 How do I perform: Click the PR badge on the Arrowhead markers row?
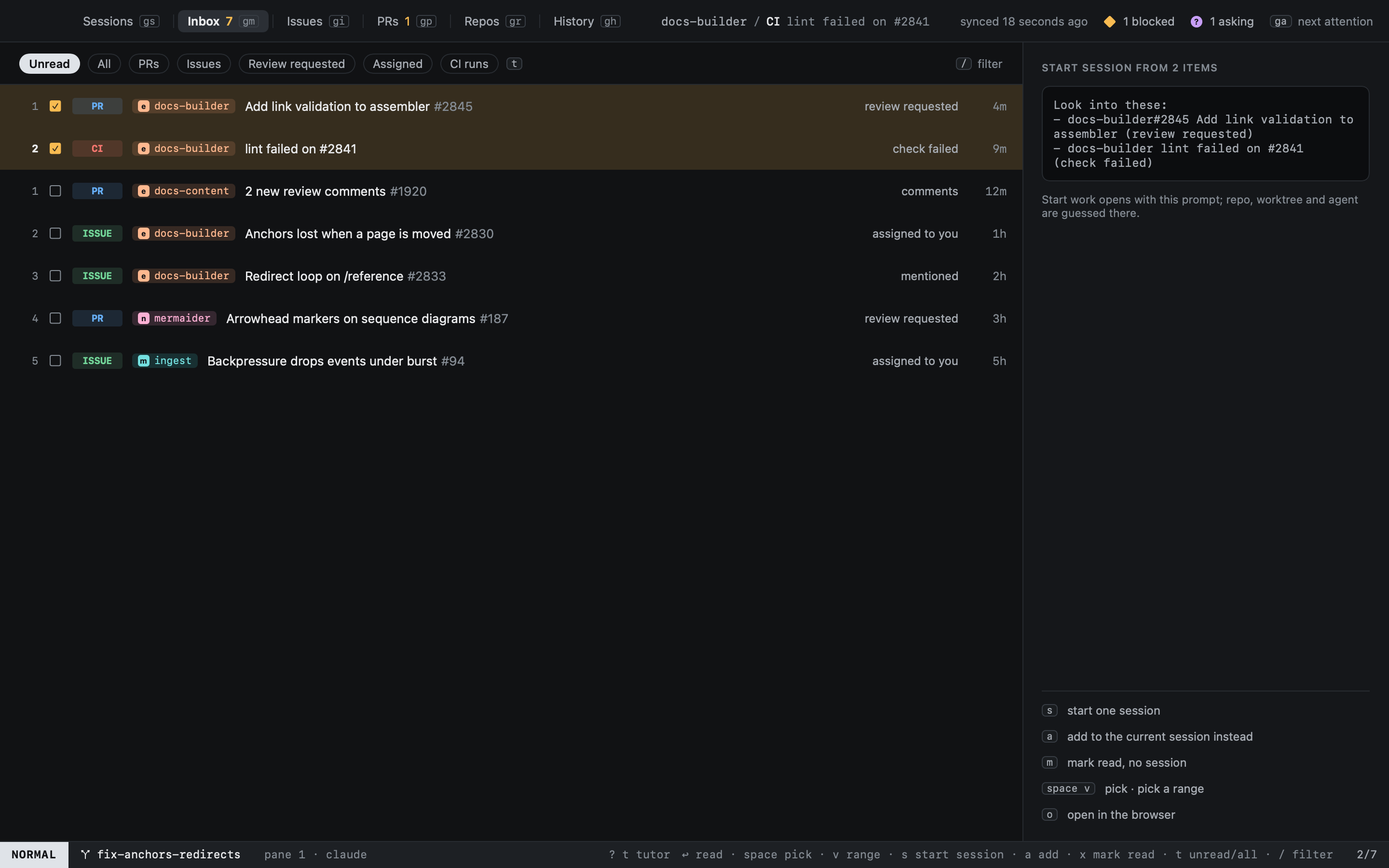tap(97, 318)
